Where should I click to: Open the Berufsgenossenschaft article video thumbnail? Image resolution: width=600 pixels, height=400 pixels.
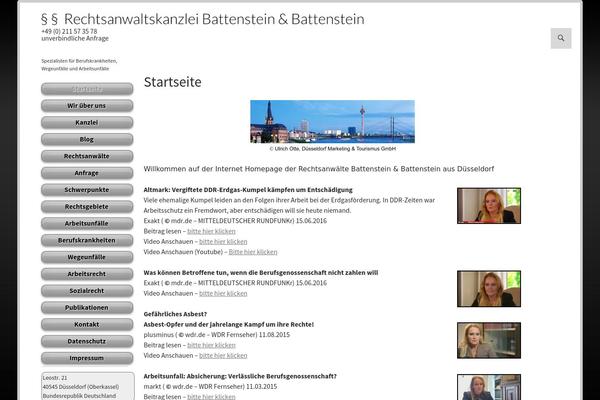tap(489, 289)
